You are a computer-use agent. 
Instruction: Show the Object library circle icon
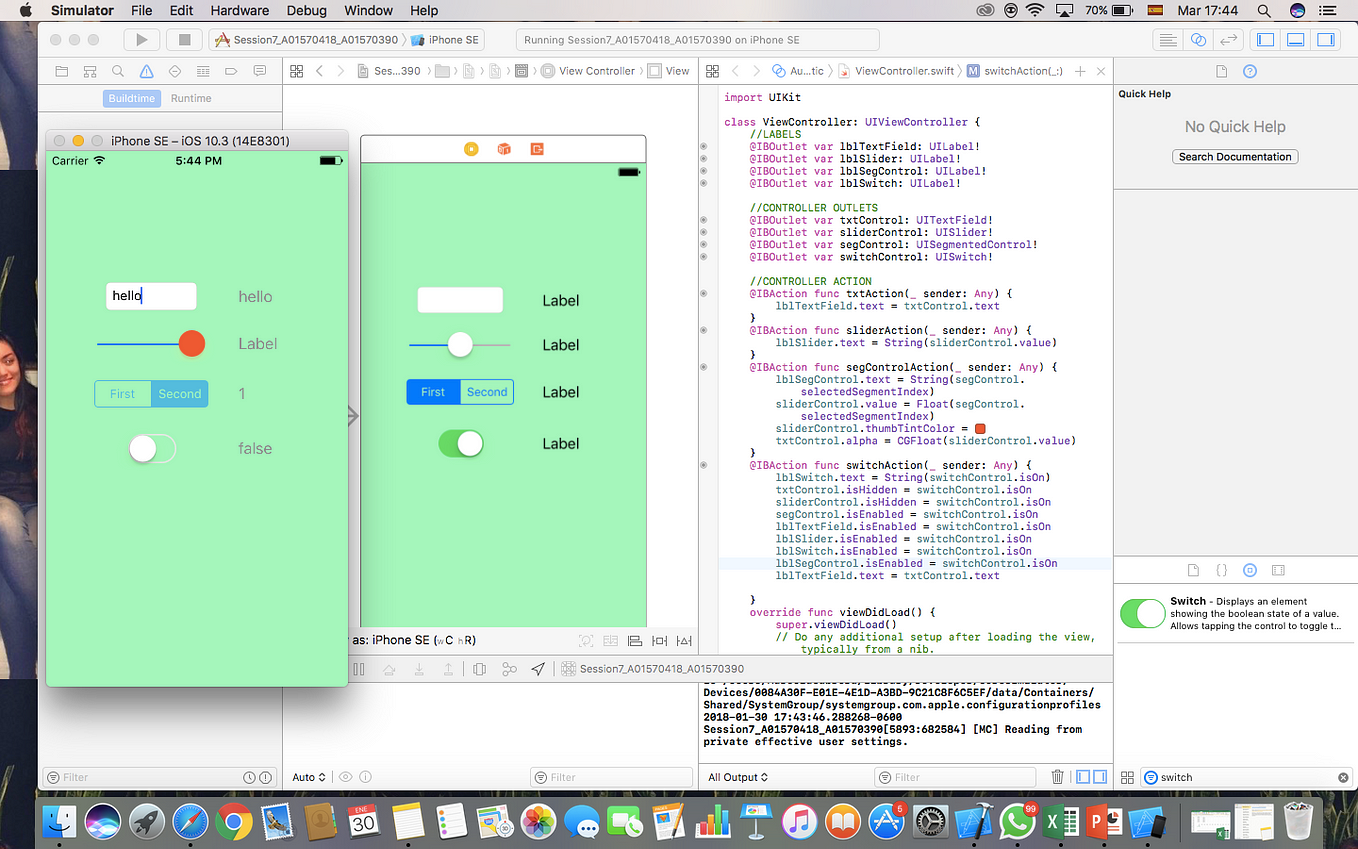tap(1249, 570)
